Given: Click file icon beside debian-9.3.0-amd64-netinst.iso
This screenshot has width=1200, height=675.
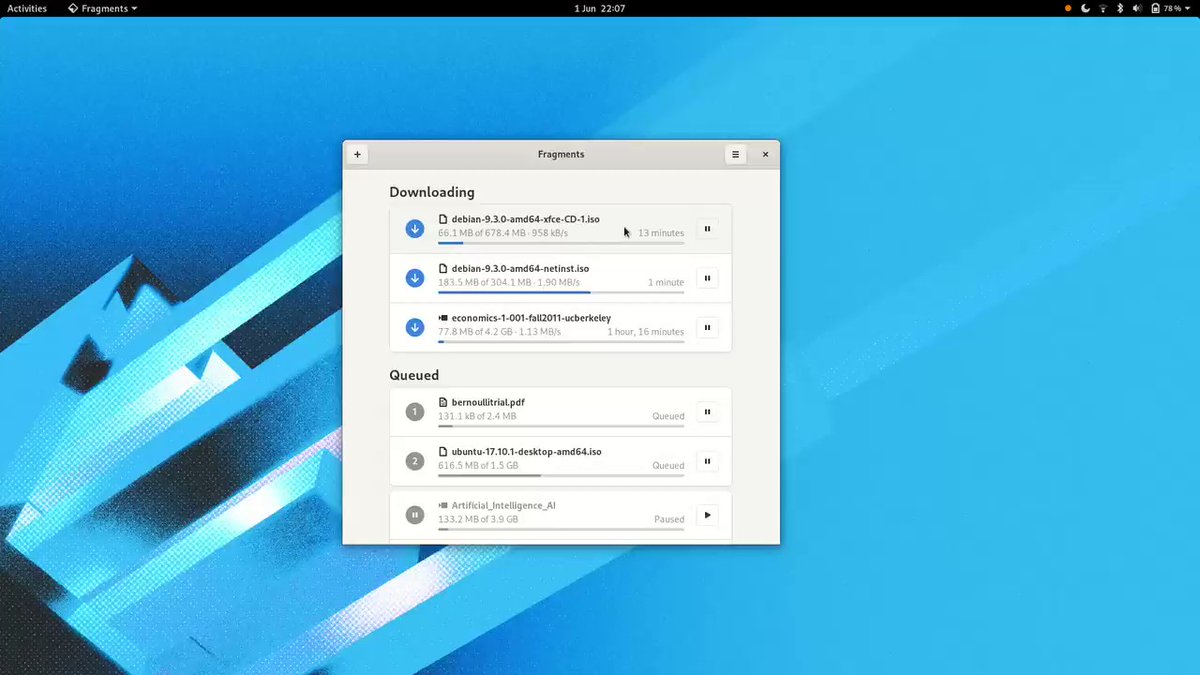Looking at the screenshot, I should coord(443,268).
